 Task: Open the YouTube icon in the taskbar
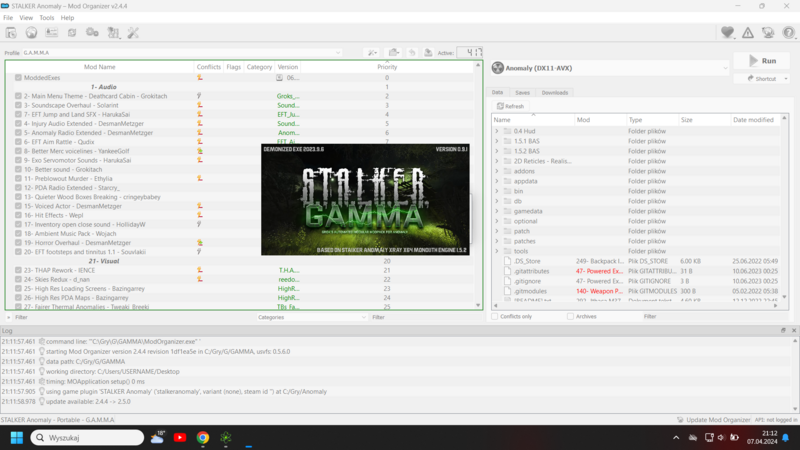[x=180, y=438]
